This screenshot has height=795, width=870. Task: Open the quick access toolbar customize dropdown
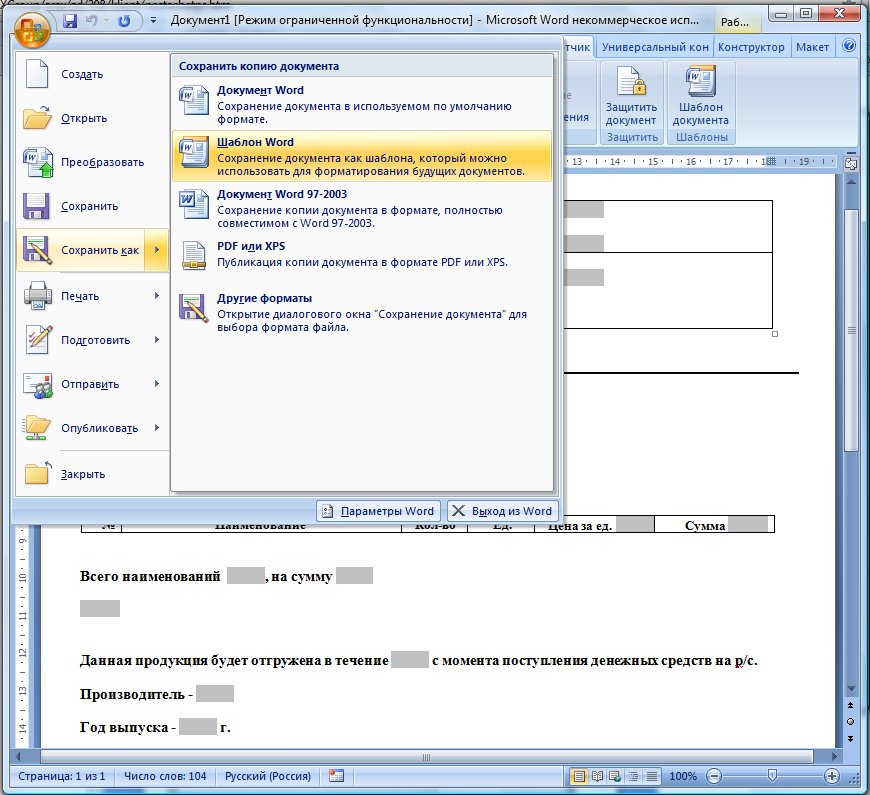[x=153, y=21]
